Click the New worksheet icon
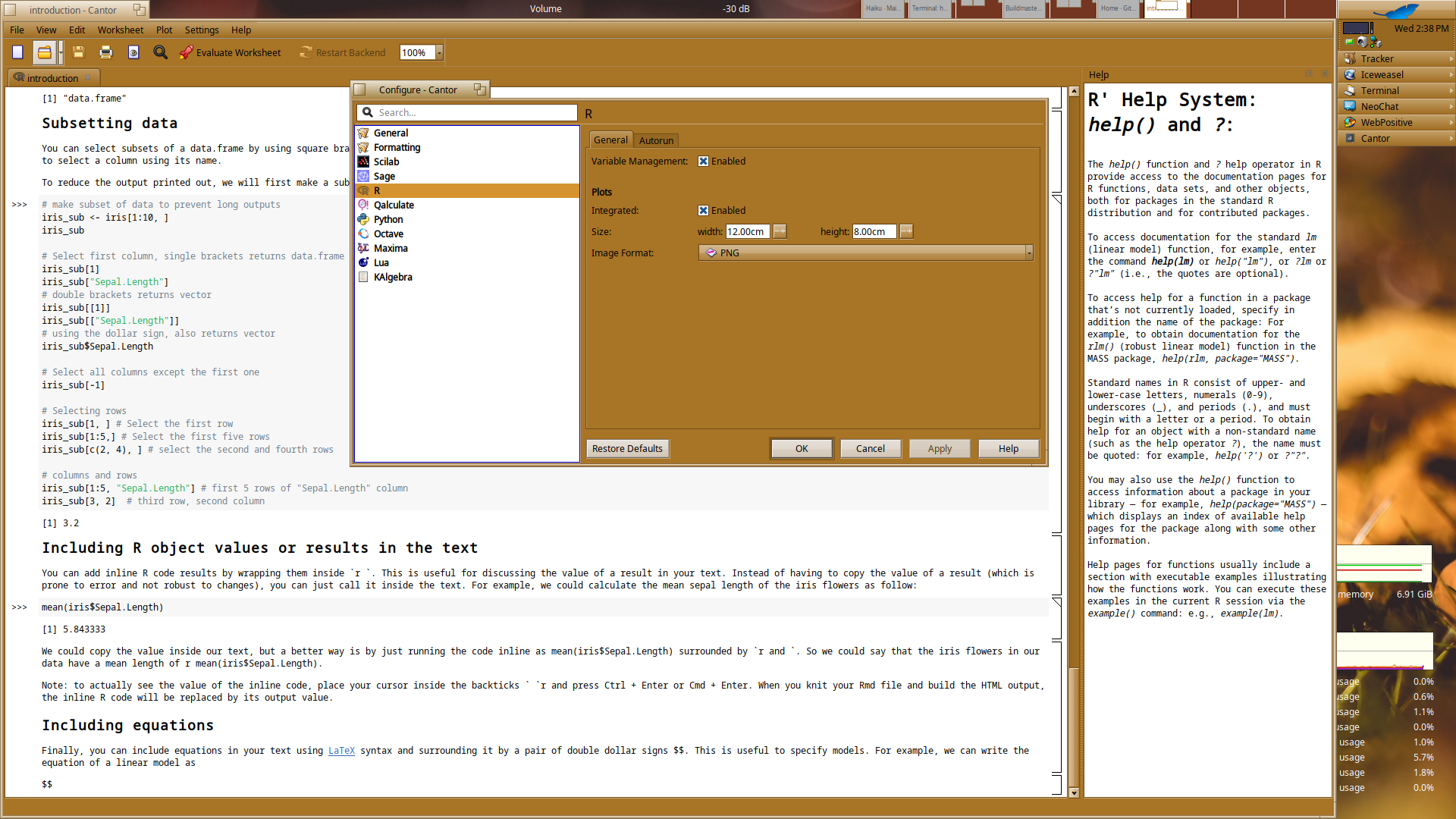Viewport: 1456px width, 819px height. [17, 52]
